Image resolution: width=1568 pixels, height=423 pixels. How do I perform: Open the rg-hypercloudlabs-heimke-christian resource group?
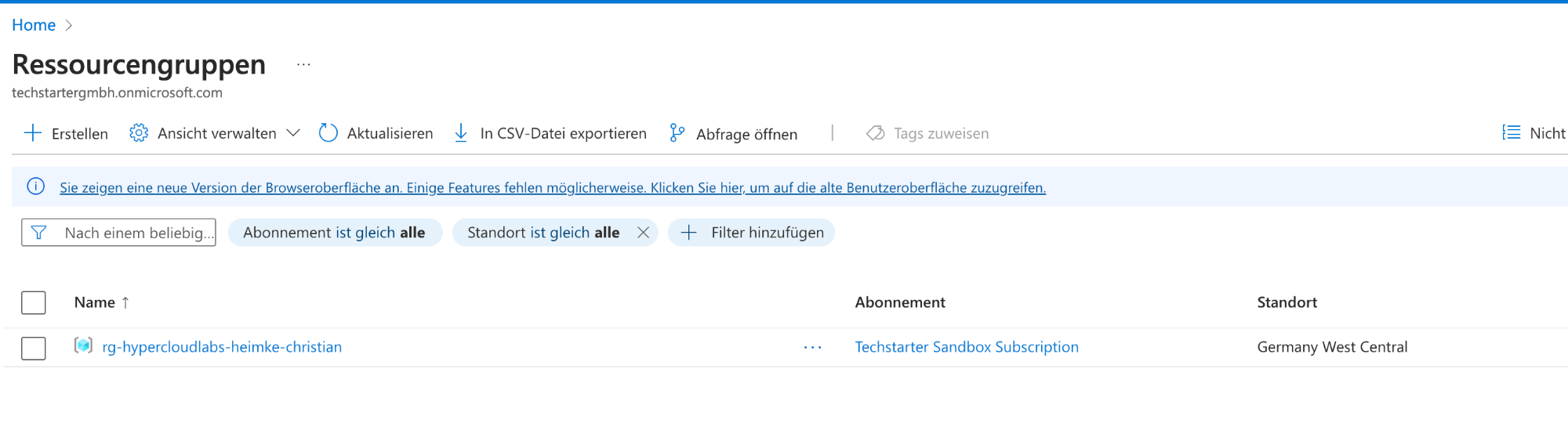222,347
